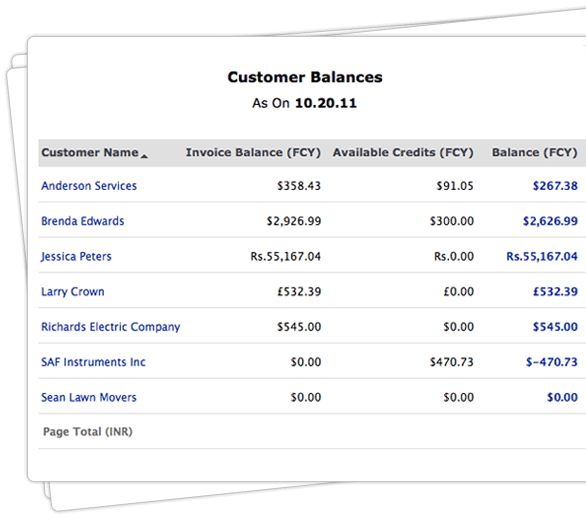The width and height of the screenshot is (586, 517).
Task: Open the Anderson Services customer link
Action: coord(89,186)
